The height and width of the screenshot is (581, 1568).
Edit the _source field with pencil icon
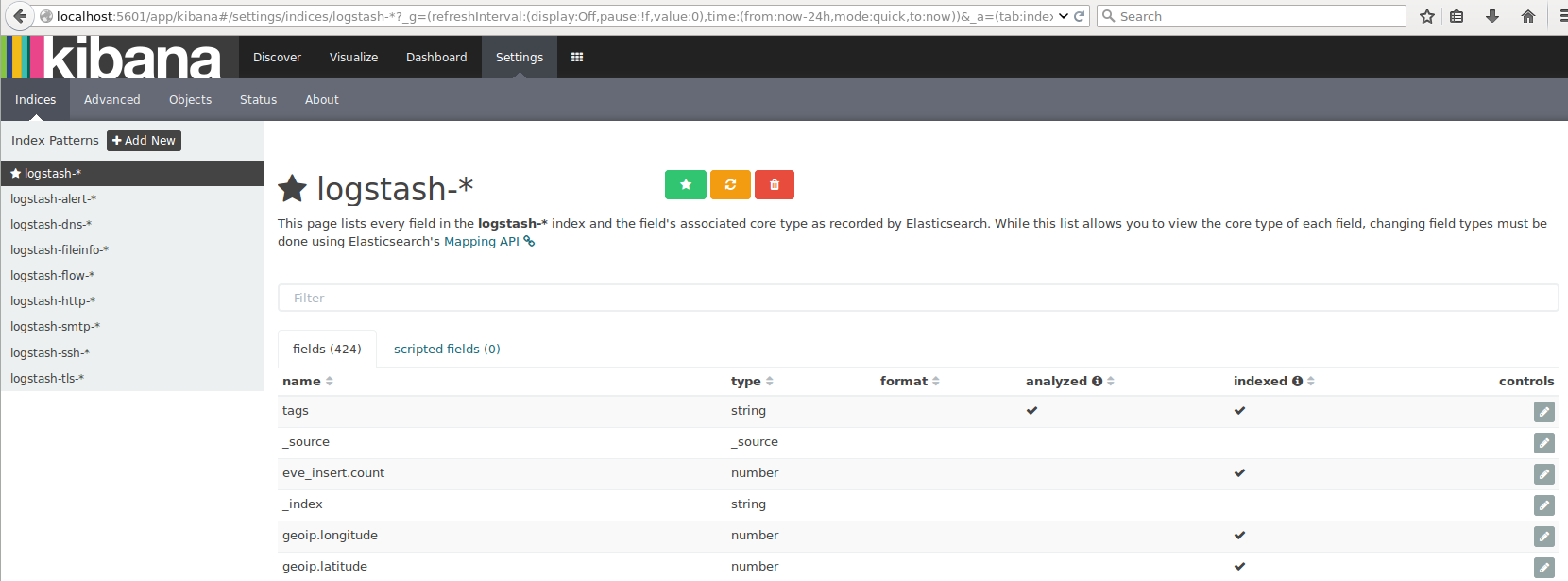pos(1544,443)
